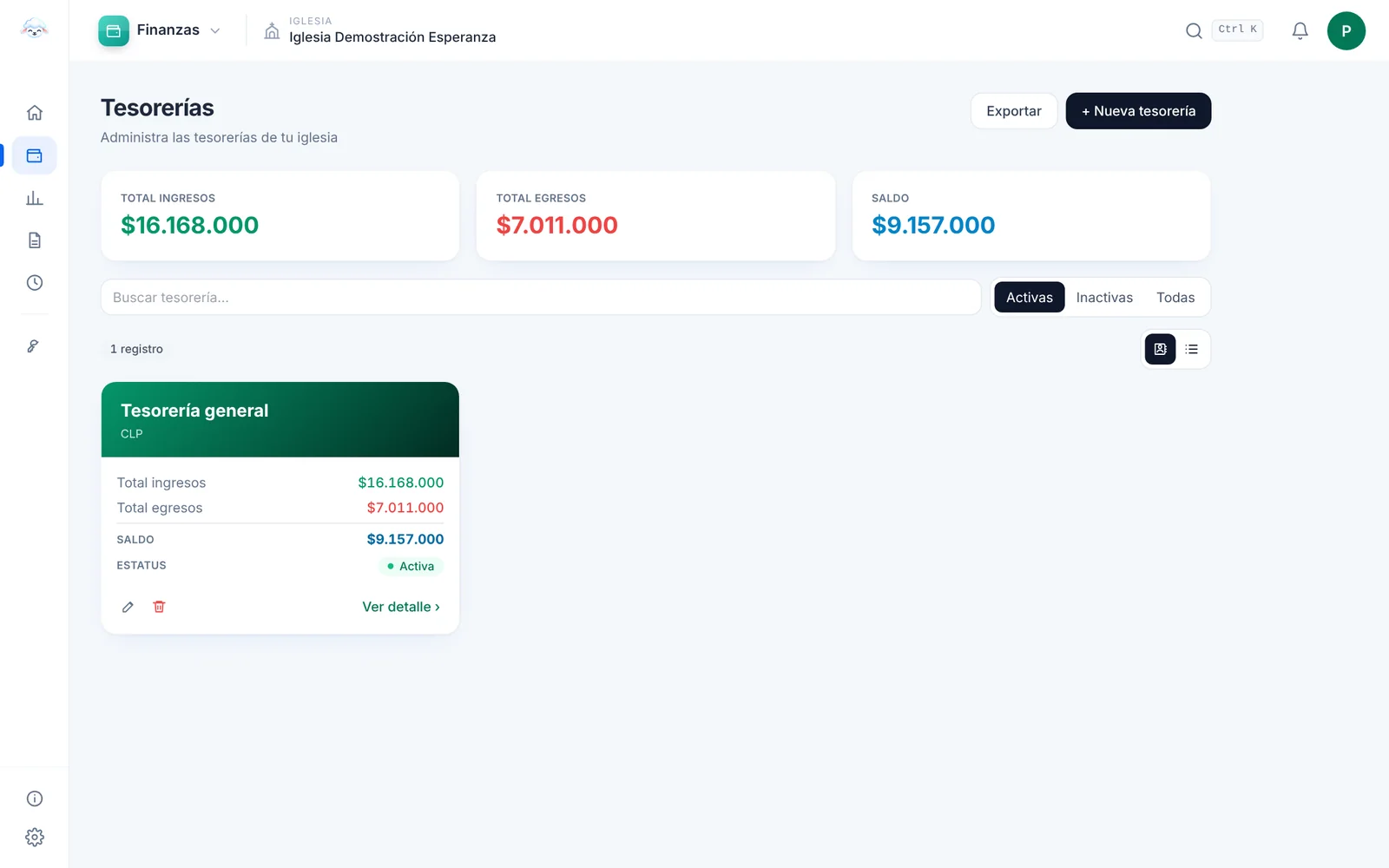Viewport: 1389px width, 868px height.
Task: Click the Tesorerías page heading
Action: (x=157, y=108)
